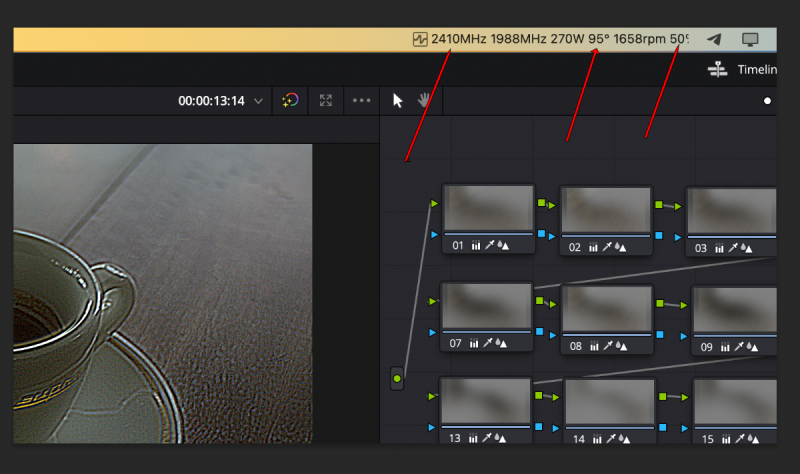
Task: Click node 14 blue key output square
Action: pos(663,428)
